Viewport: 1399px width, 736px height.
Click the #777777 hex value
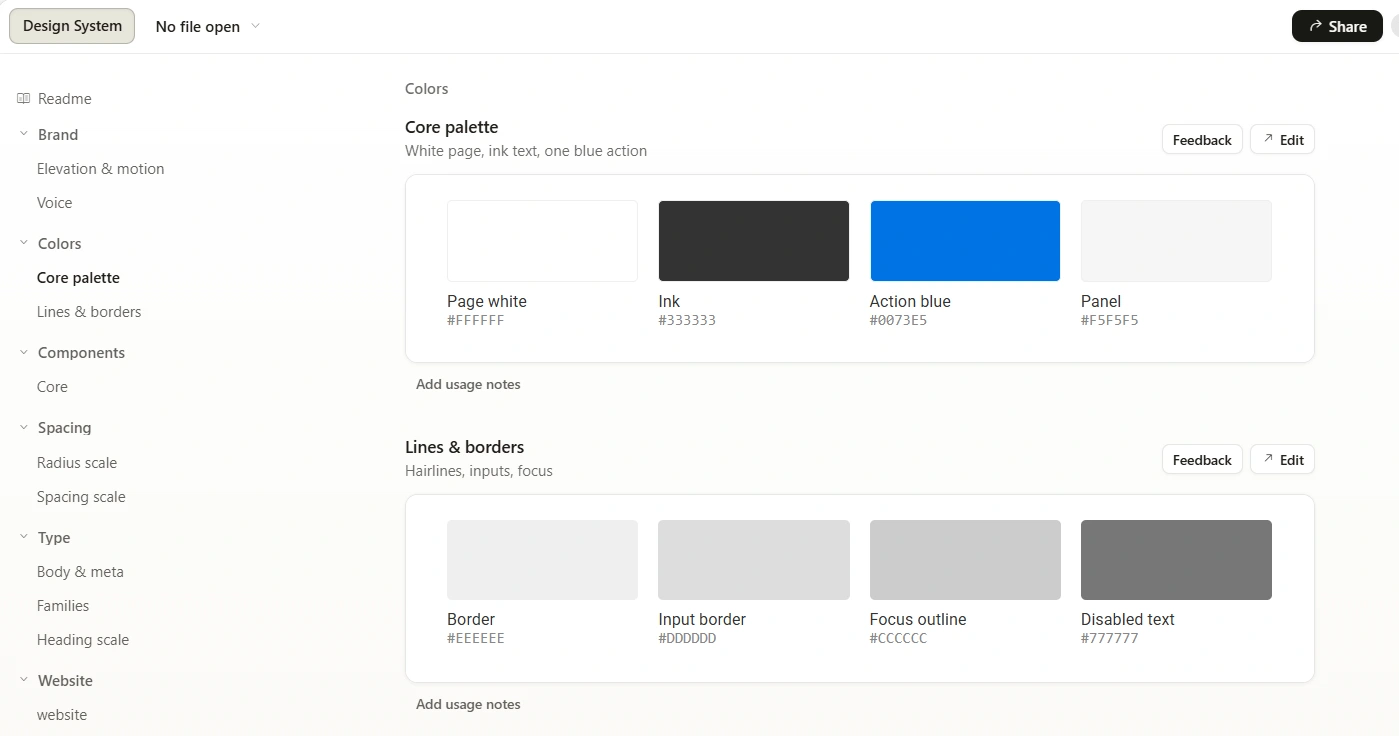point(1110,638)
